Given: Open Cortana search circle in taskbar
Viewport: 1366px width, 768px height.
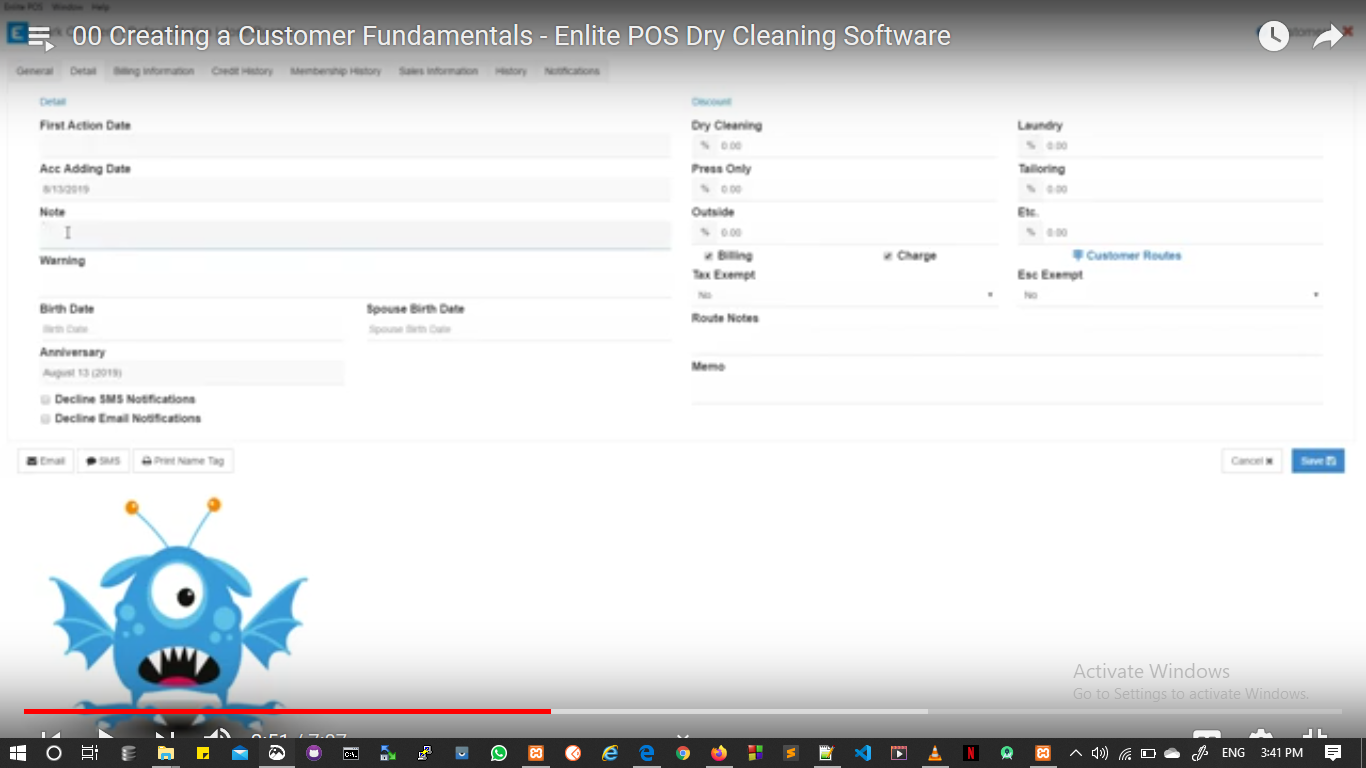Looking at the screenshot, I should [x=54, y=753].
